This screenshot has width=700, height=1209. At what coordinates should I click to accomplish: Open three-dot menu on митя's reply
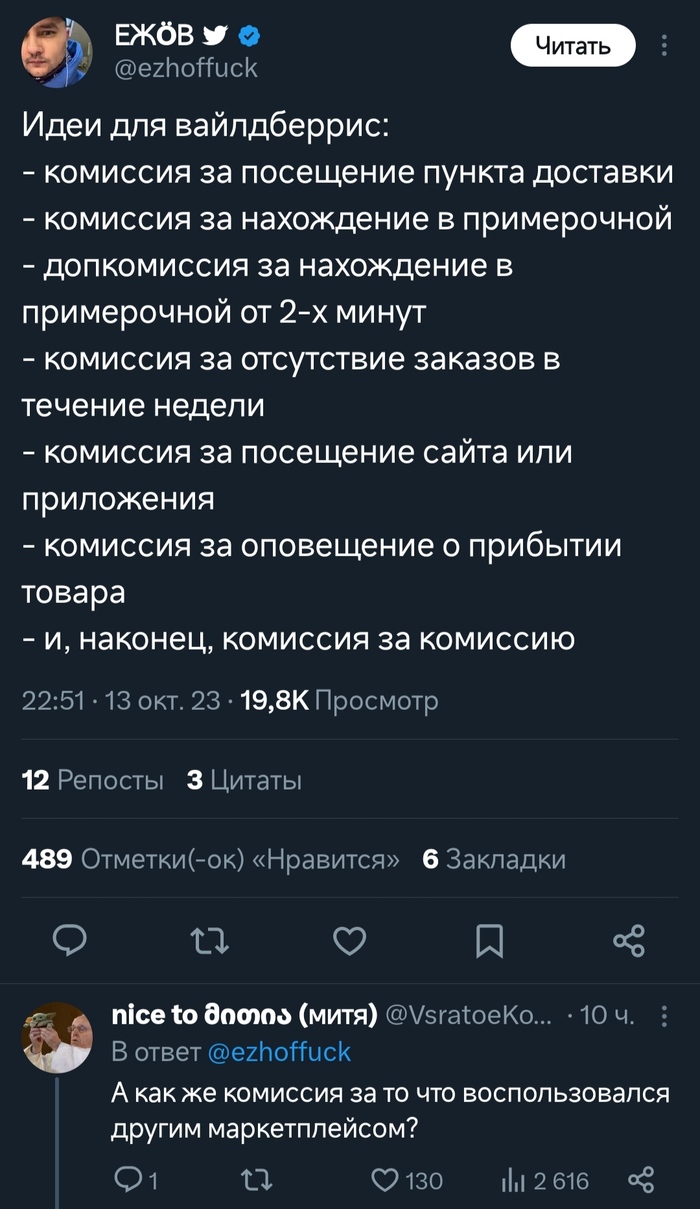[666, 1015]
